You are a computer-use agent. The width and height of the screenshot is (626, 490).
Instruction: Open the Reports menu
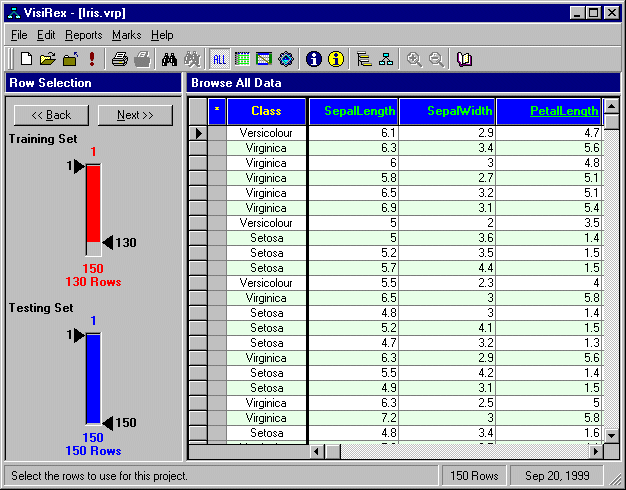(x=84, y=35)
